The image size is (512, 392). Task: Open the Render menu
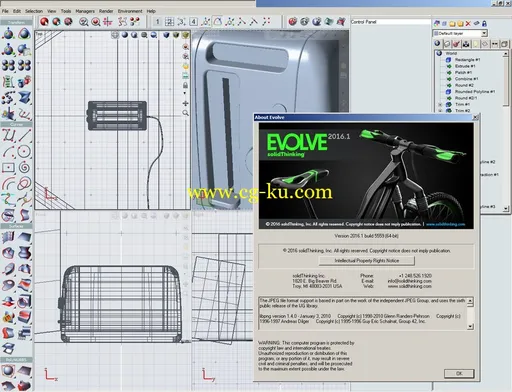tap(106, 11)
